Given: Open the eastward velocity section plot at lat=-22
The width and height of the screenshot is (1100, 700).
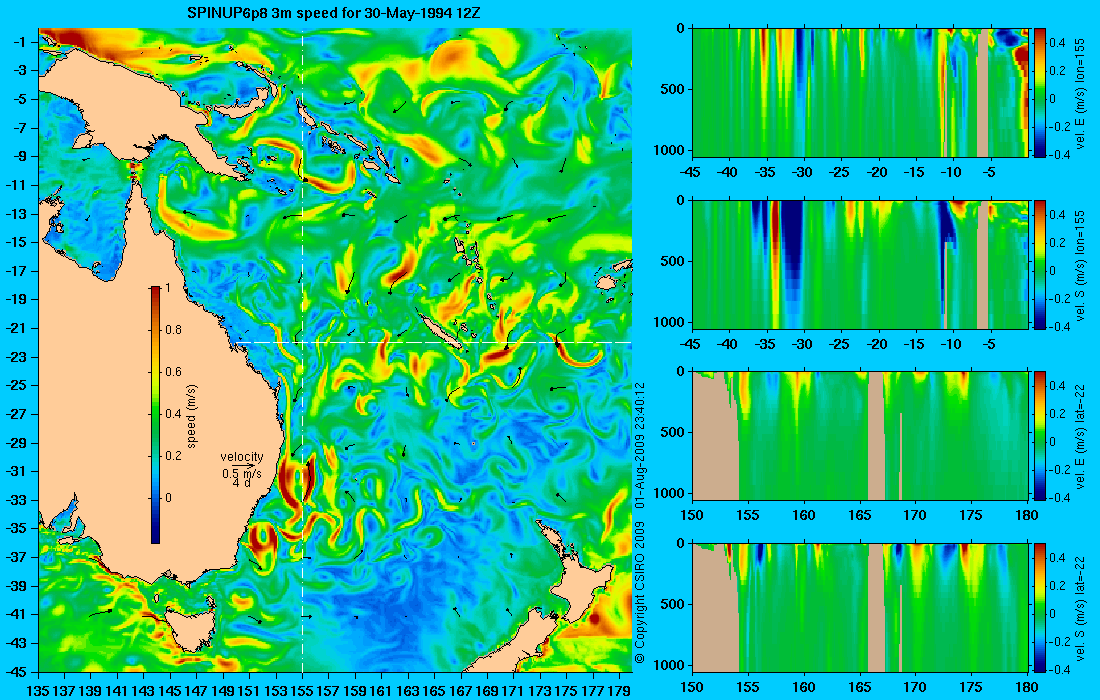Looking at the screenshot, I should (x=860, y=436).
